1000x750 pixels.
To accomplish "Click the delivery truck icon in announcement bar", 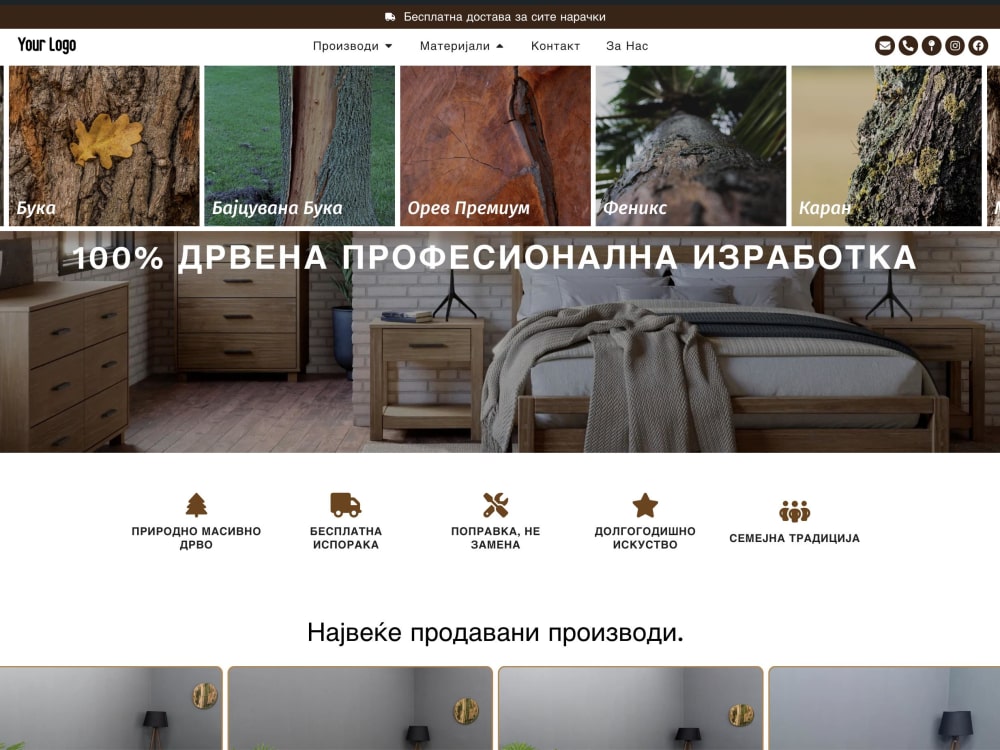I will pyautogui.click(x=390, y=17).
